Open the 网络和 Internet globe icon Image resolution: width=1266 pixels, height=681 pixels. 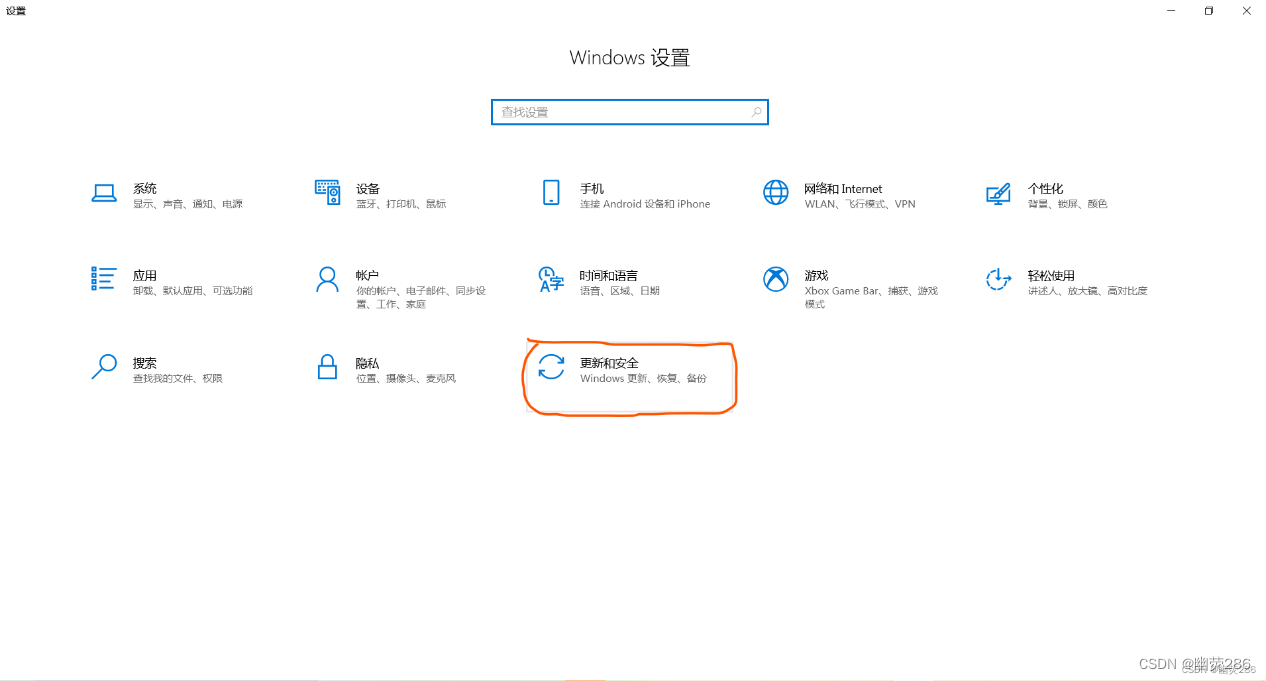(x=776, y=193)
